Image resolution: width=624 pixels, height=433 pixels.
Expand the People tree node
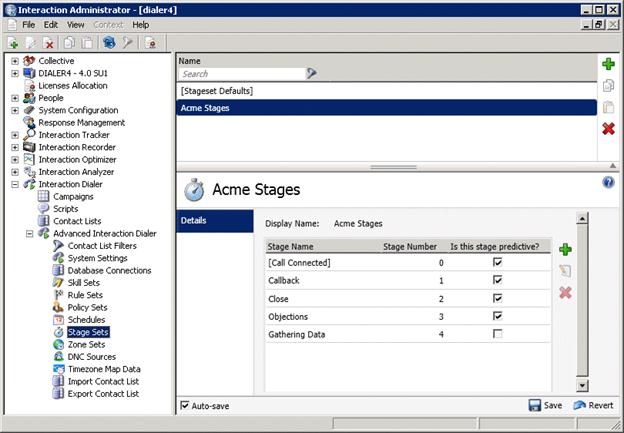[15, 98]
